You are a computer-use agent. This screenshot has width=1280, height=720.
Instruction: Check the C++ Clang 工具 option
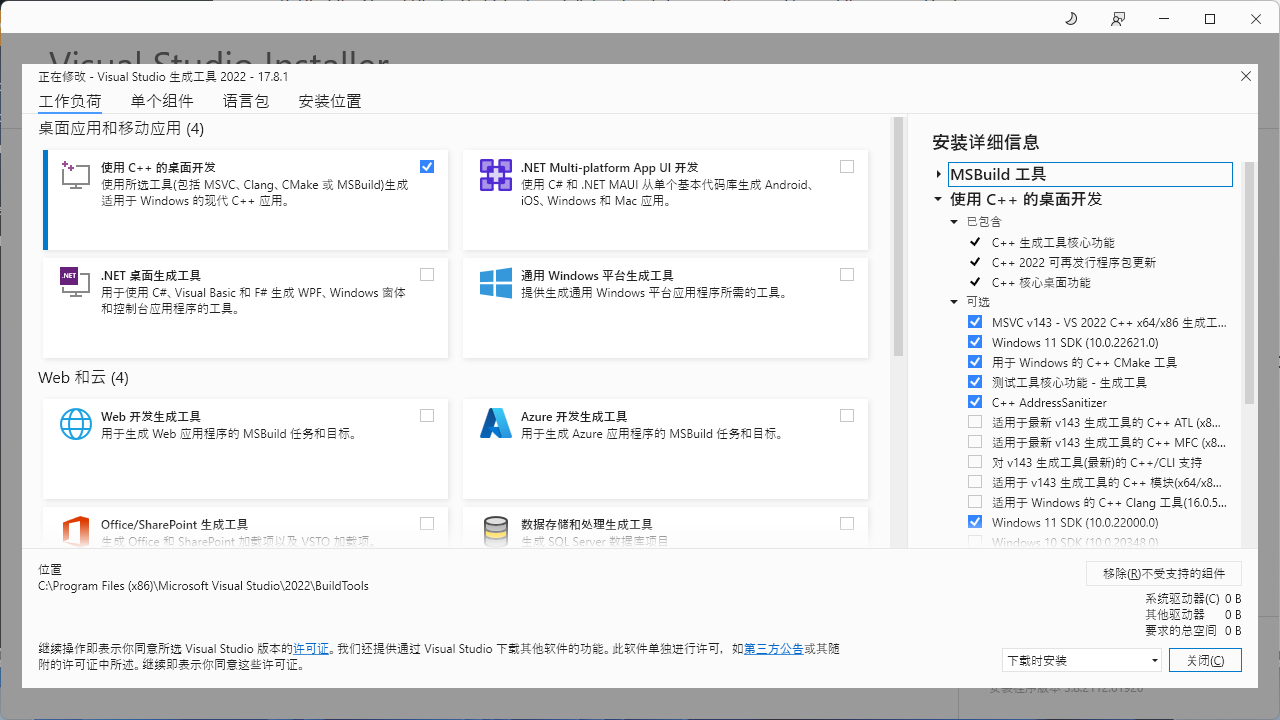click(975, 502)
